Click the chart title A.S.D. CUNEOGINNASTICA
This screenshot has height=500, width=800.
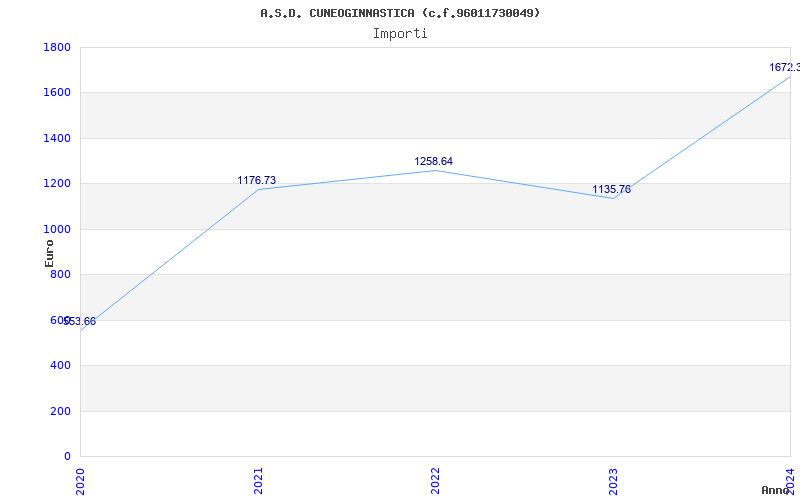point(400,13)
